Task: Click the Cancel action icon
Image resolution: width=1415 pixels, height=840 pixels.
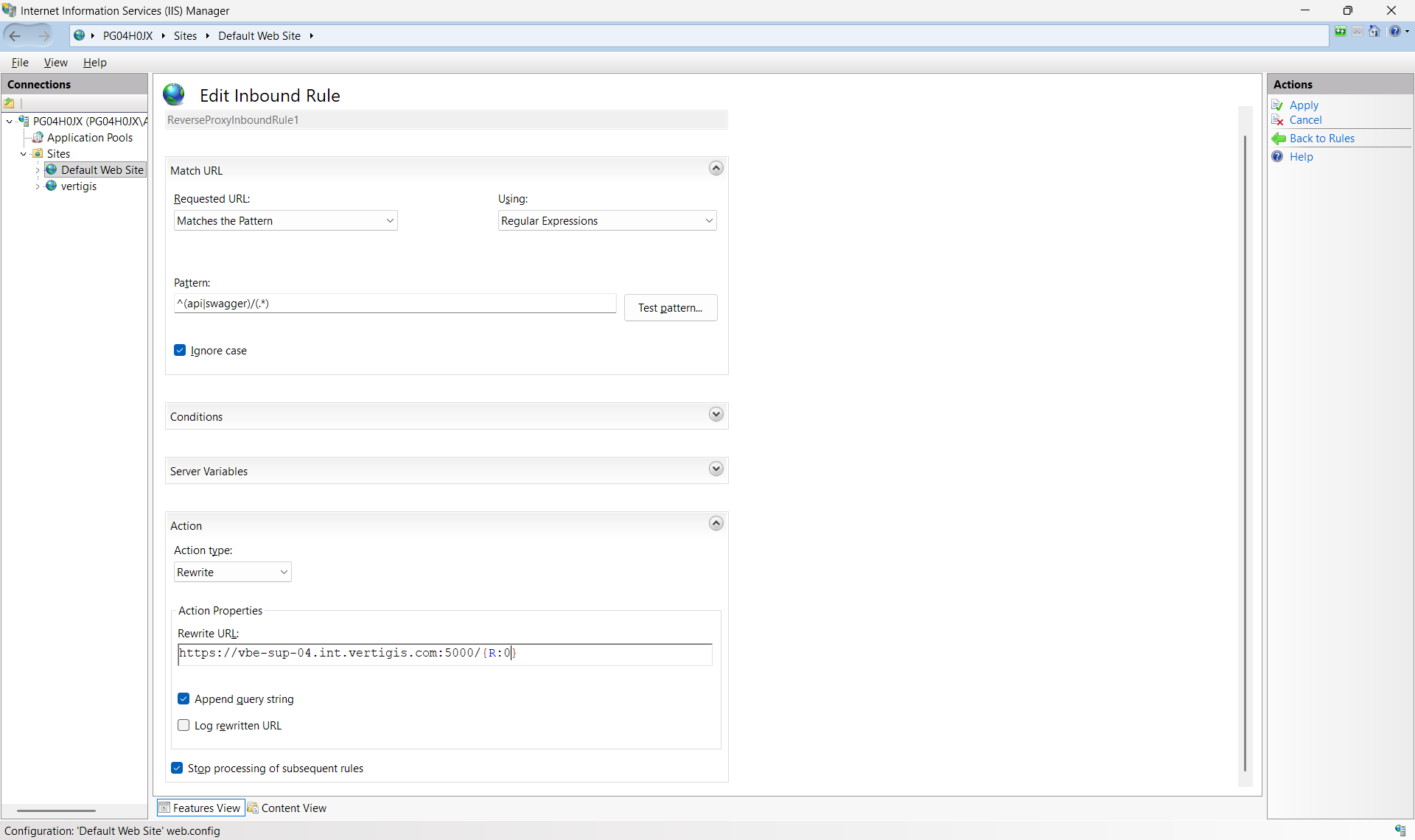Action: point(1278,120)
